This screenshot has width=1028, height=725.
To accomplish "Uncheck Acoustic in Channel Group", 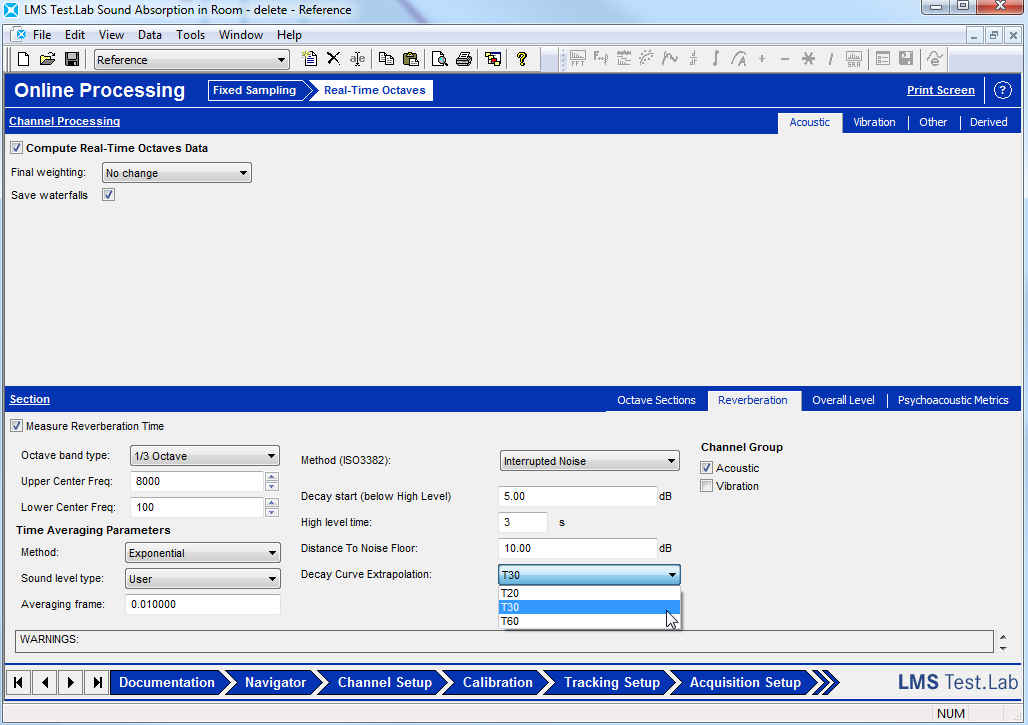I will click(x=706, y=468).
